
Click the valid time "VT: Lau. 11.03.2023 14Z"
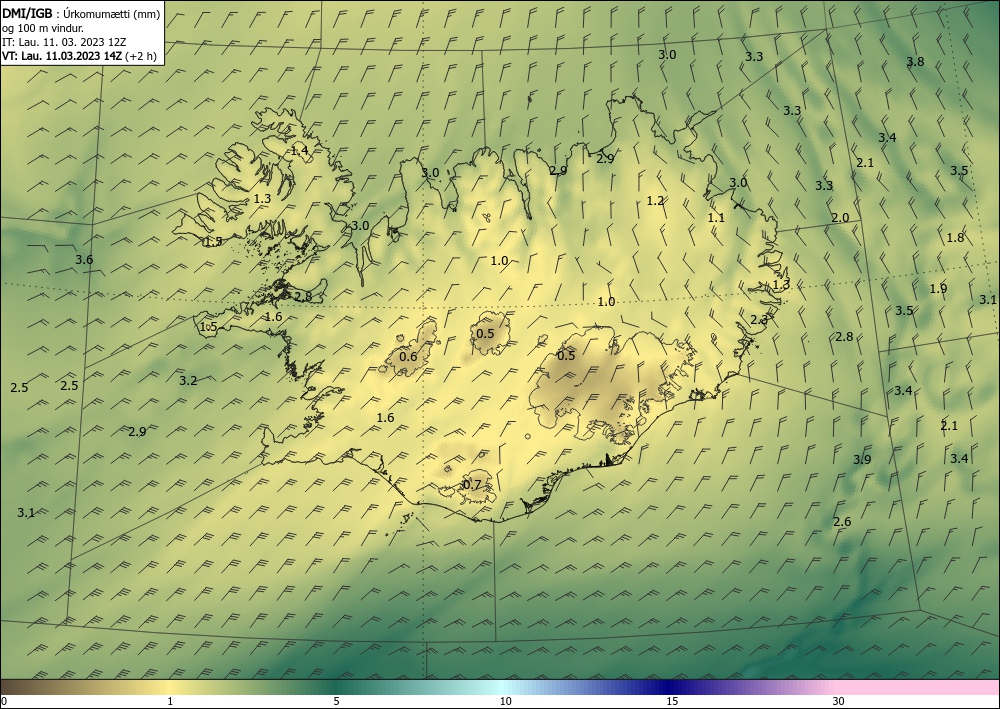62,56
